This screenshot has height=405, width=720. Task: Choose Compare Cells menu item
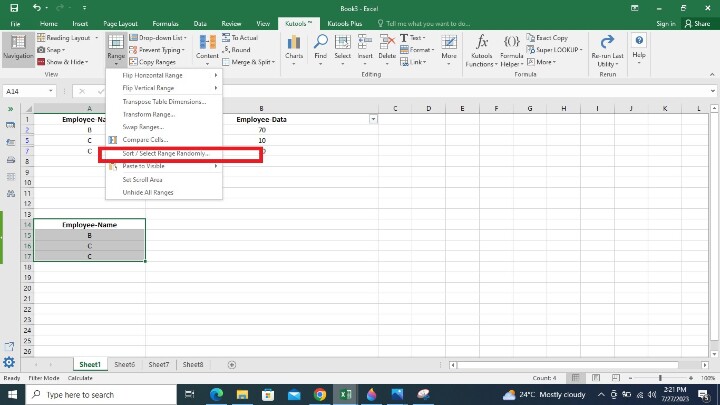tap(164, 140)
